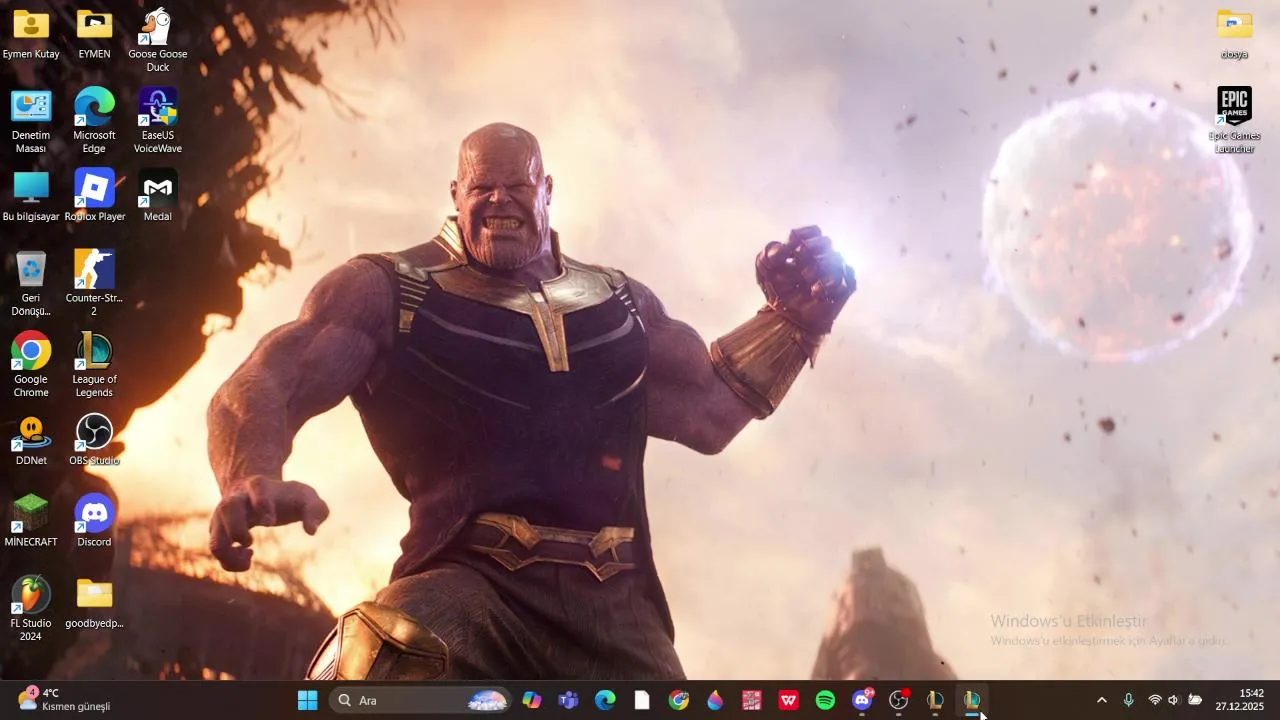Open battery status tray icon
Viewport: 1280px width, 720px height.
click(1194, 700)
